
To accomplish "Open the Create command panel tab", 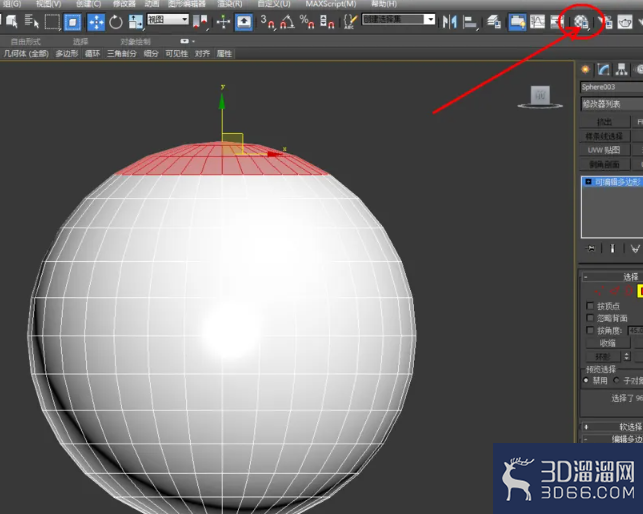I will pyautogui.click(x=585, y=69).
